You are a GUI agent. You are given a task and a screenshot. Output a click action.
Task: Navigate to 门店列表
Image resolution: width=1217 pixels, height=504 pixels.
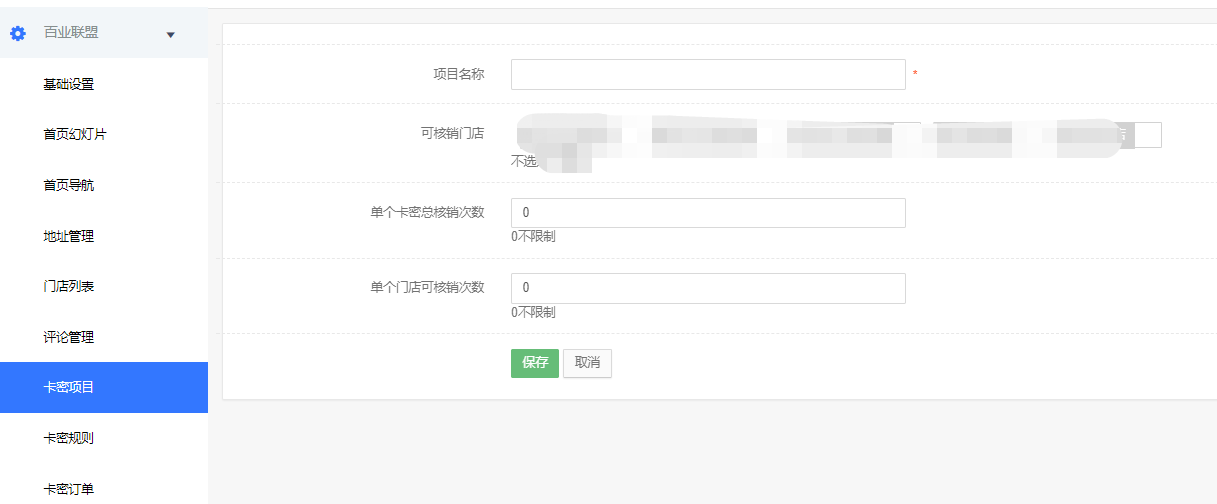click(x=68, y=286)
